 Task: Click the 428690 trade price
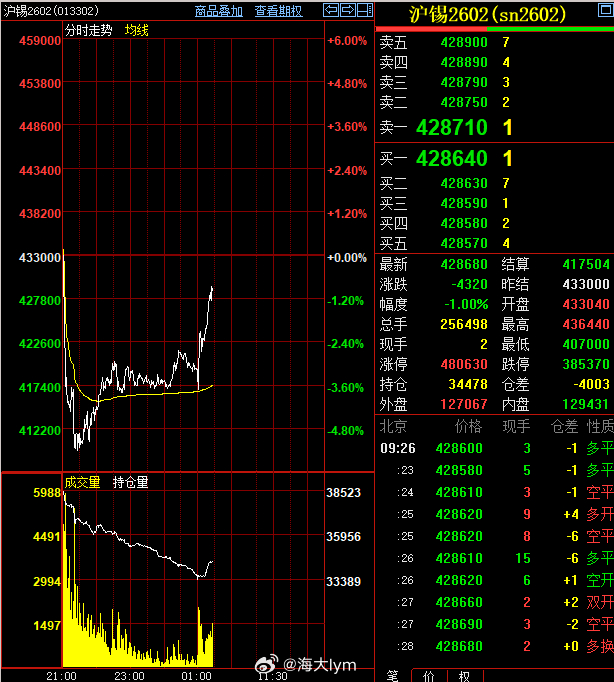(459, 624)
